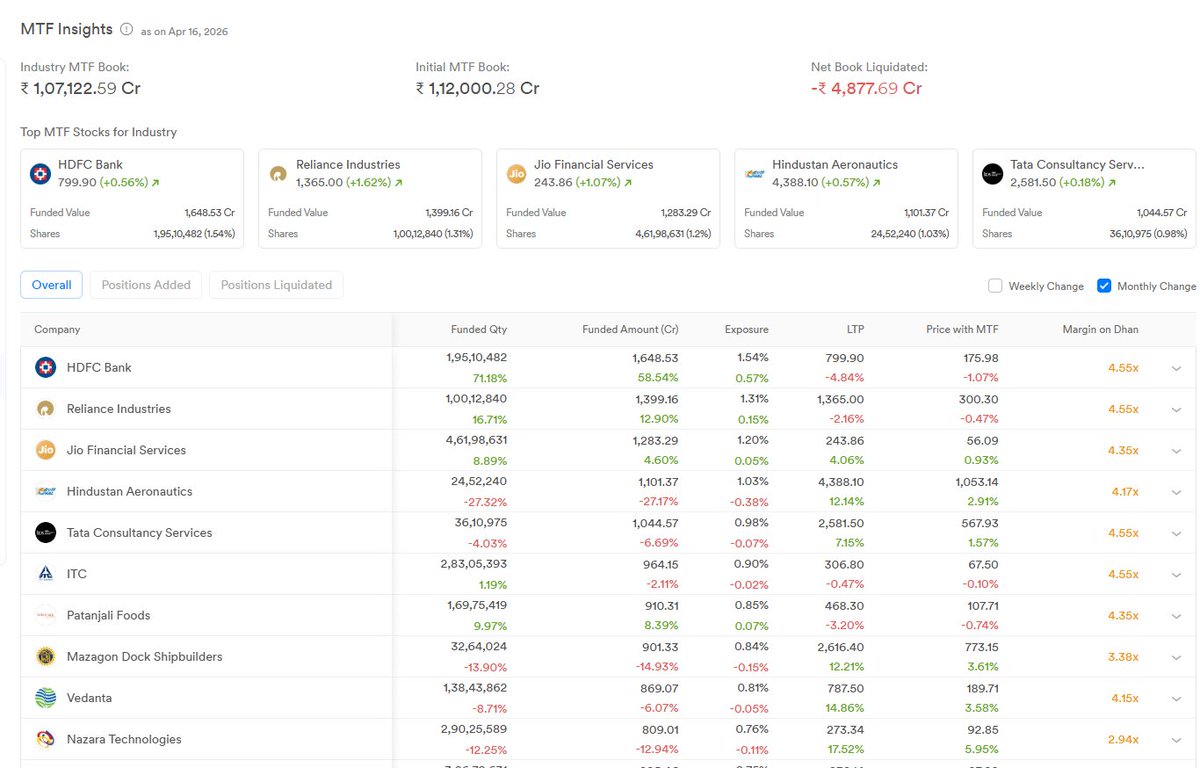Switch to the Positions Added tab
Viewport: 1200px width, 768px height.
pos(146,285)
